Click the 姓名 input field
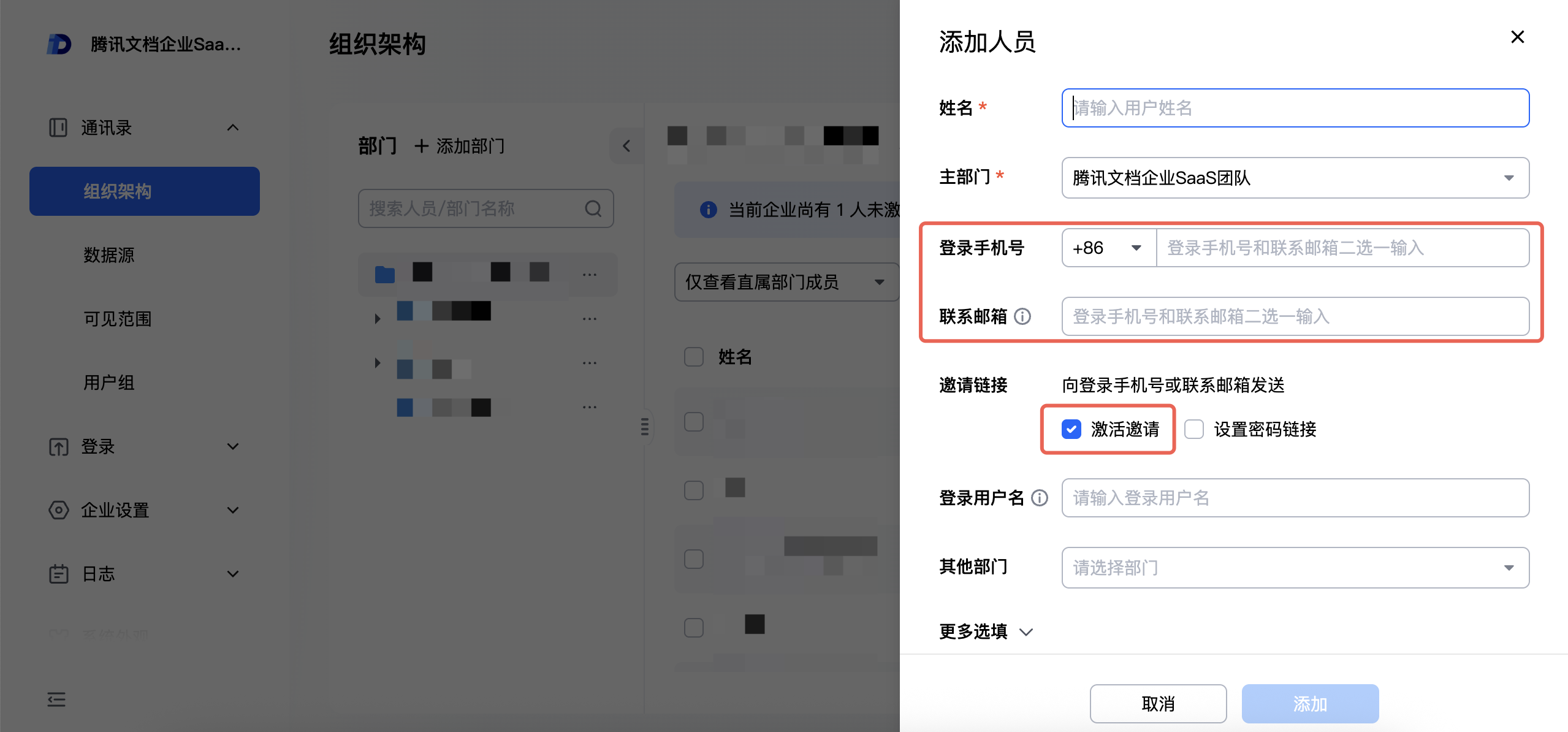The width and height of the screenshot is (1568, 732). tap(1295, 108)
